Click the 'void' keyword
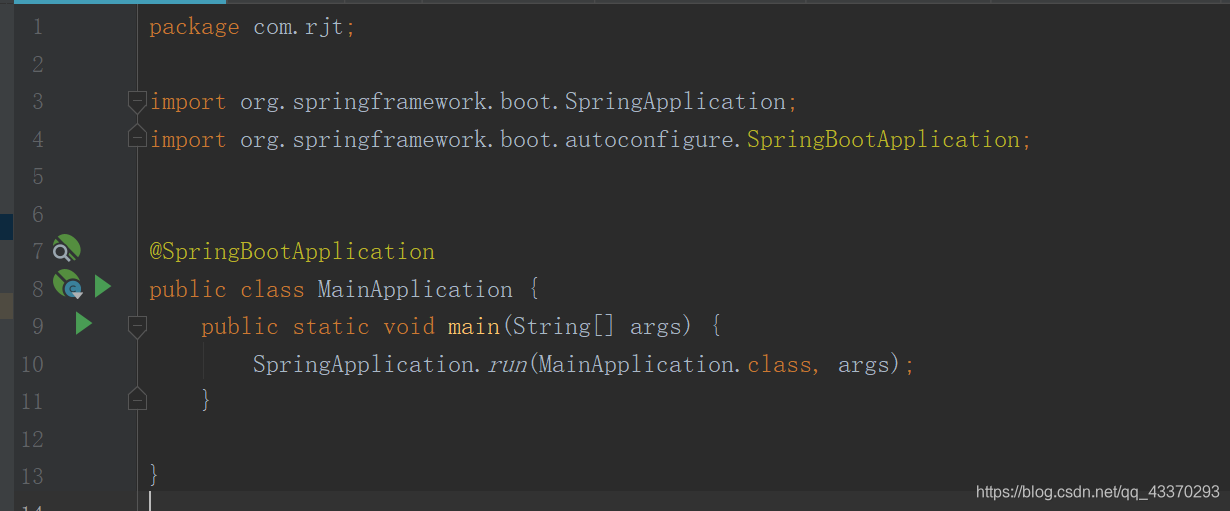 [x=409, y=326]
